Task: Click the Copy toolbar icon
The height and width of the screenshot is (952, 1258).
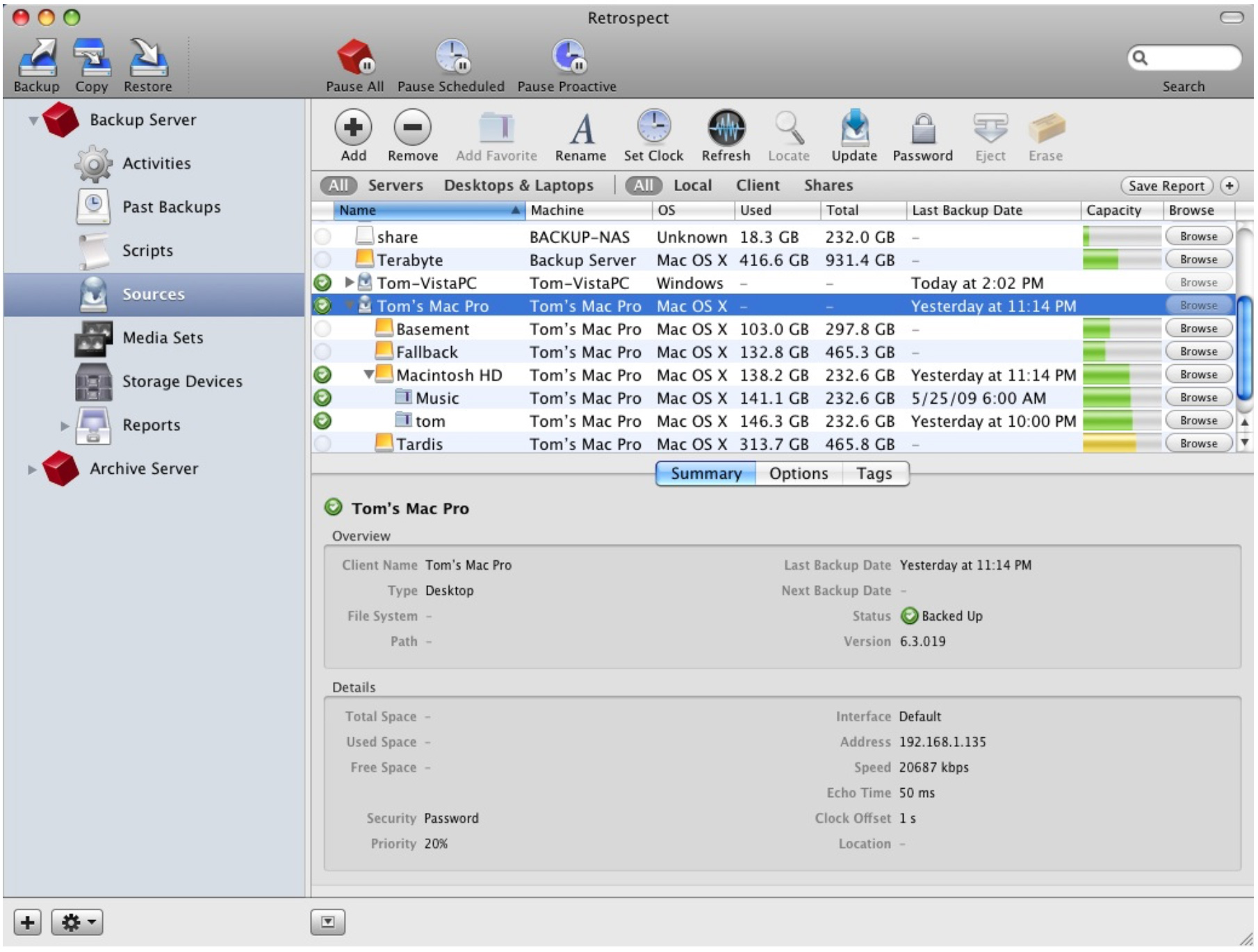Action: click(92, 58)
